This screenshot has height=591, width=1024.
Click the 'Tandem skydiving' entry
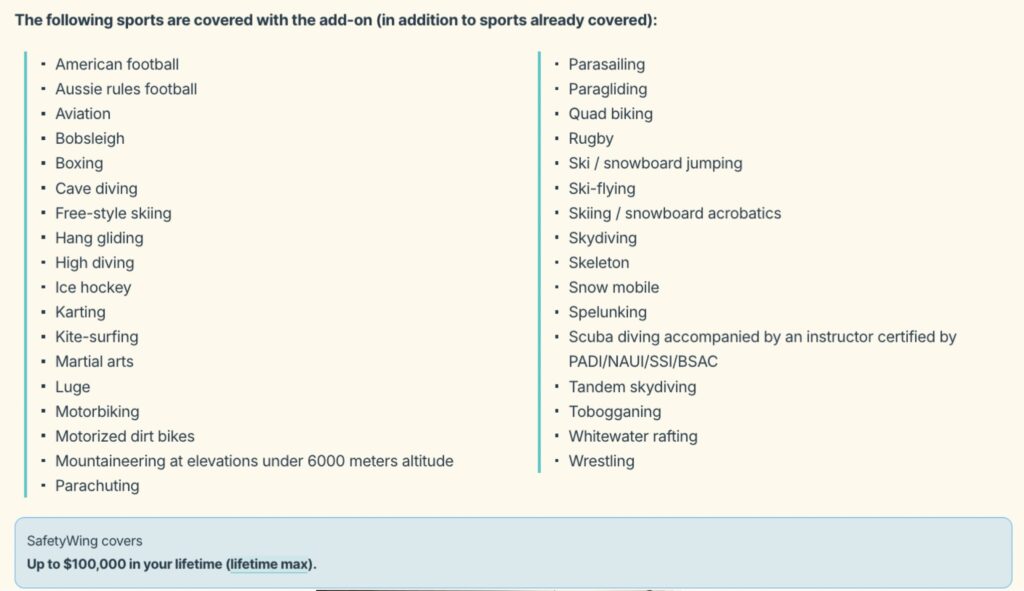point(632,387)
